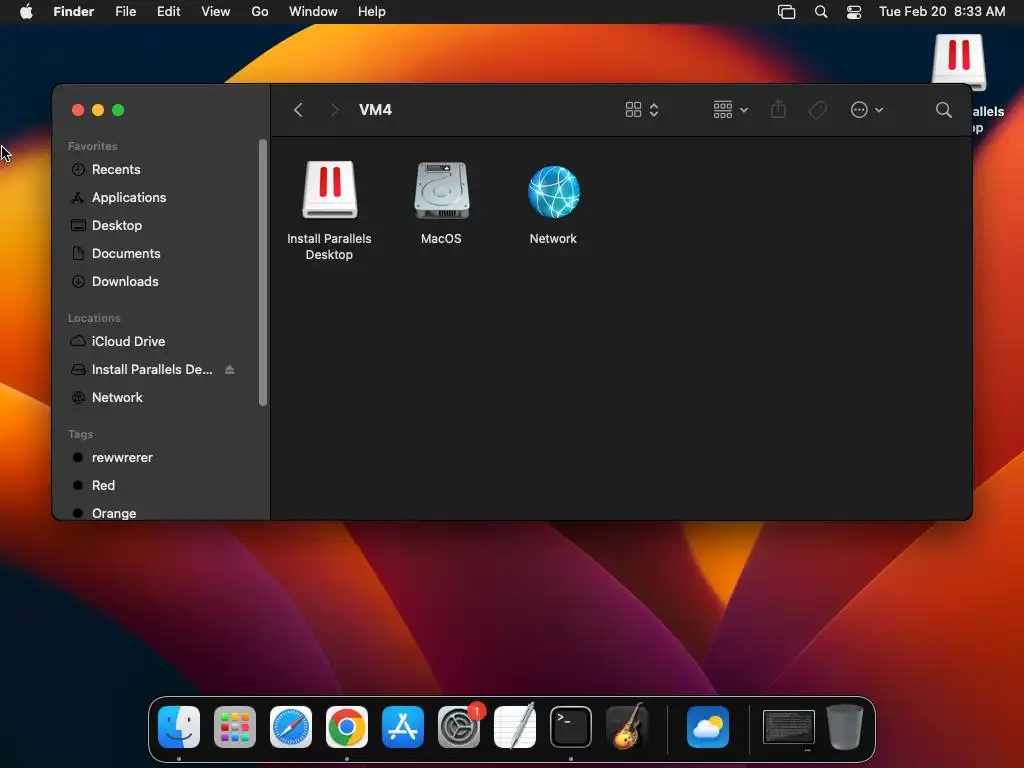Screen dimensions: 1024x768
Task: Open System Settings from the Dock
Action: point(459,727)
